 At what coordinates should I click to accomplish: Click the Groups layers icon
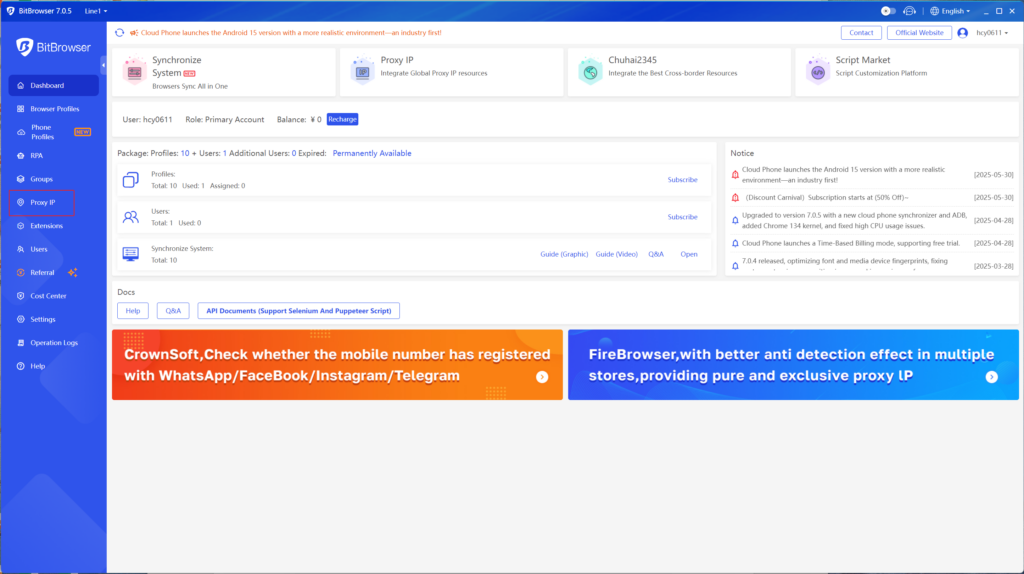pos(20,179)
